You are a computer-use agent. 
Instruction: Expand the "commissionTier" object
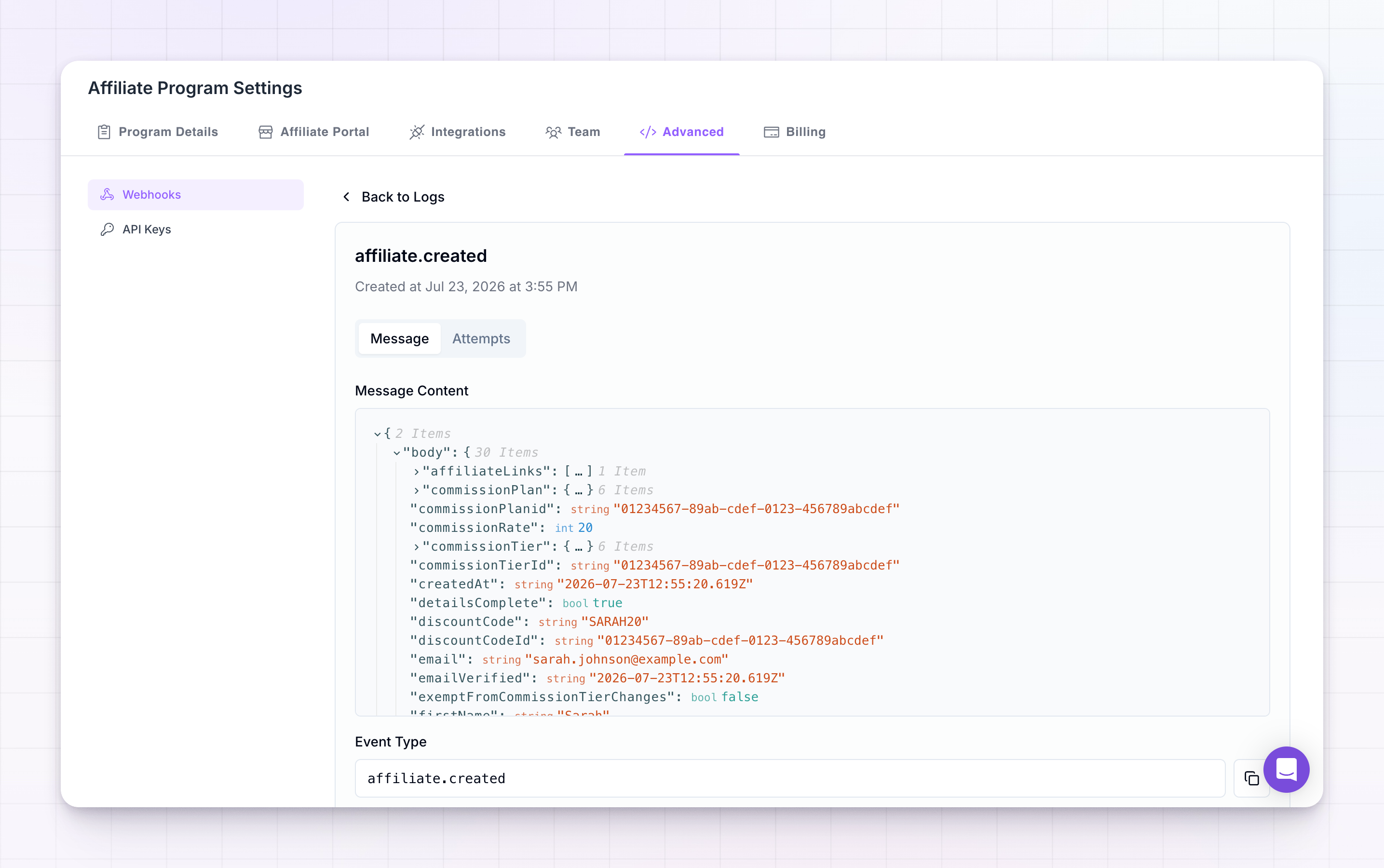[416, 547]
